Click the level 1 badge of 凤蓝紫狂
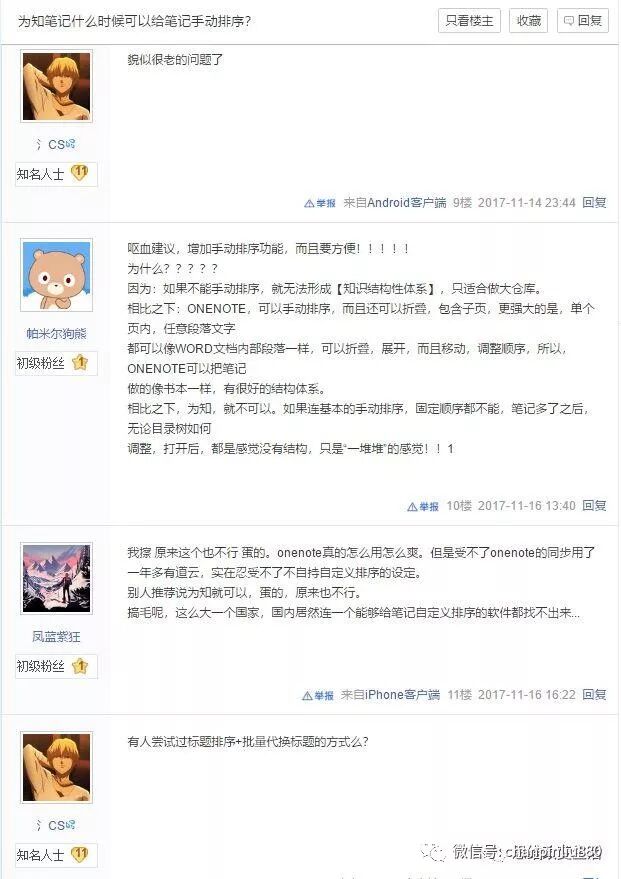621x879 pixels. (x=80, y=666)
